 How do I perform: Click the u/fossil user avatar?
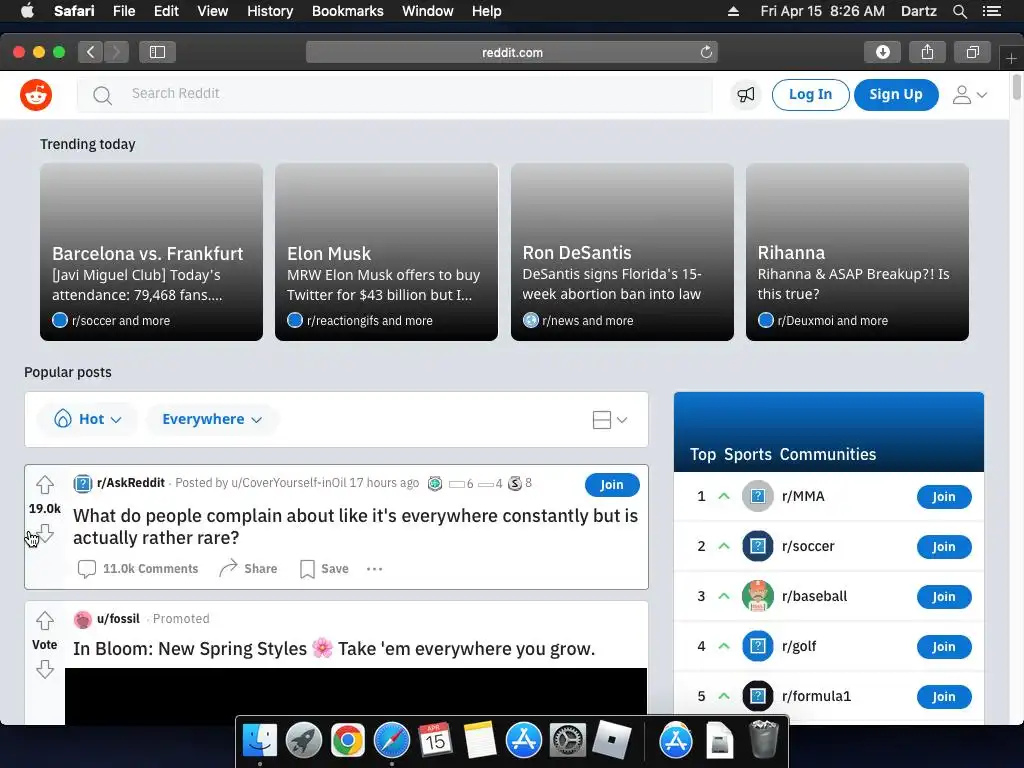(x=82, y=619)
